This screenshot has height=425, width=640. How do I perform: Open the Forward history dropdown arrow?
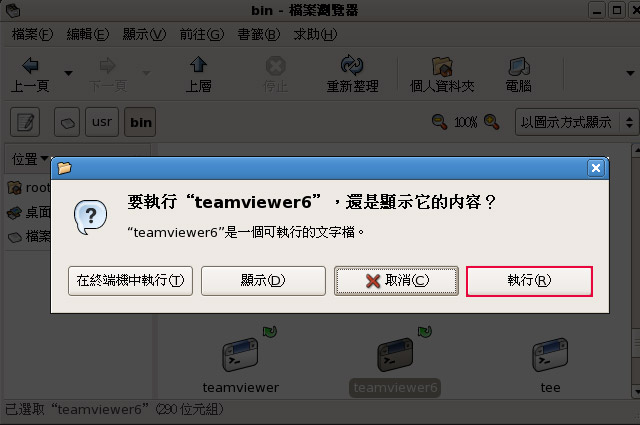[146, 73]
